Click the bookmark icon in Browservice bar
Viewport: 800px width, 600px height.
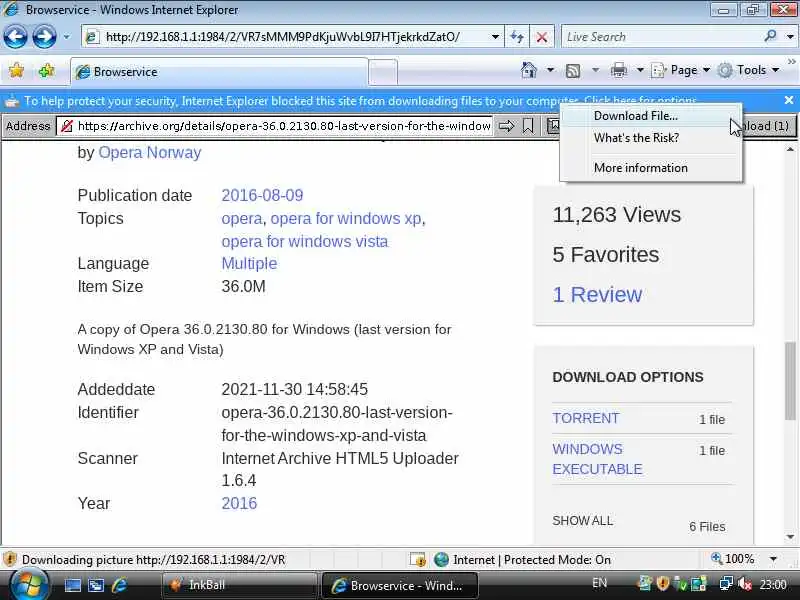click(528, 126)
